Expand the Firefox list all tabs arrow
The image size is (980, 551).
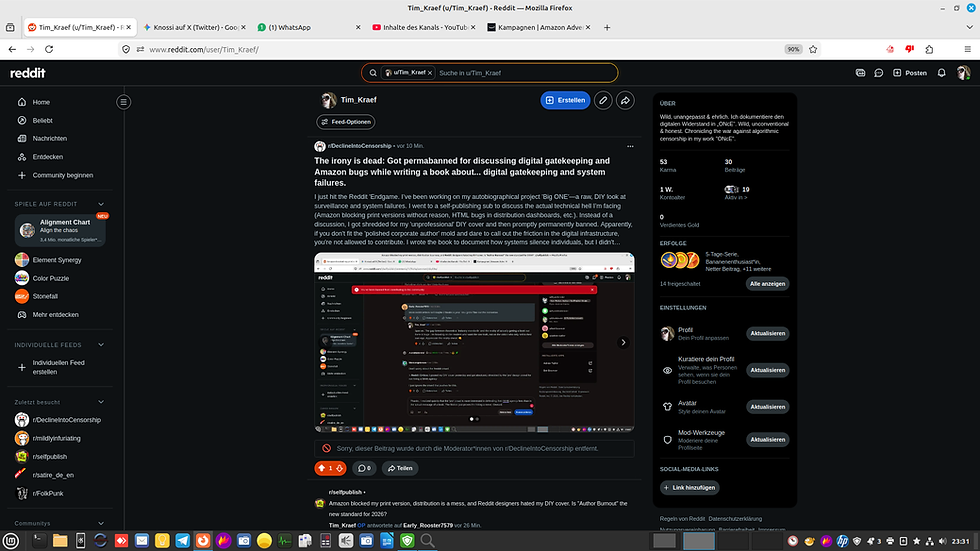tap(969, 27)
